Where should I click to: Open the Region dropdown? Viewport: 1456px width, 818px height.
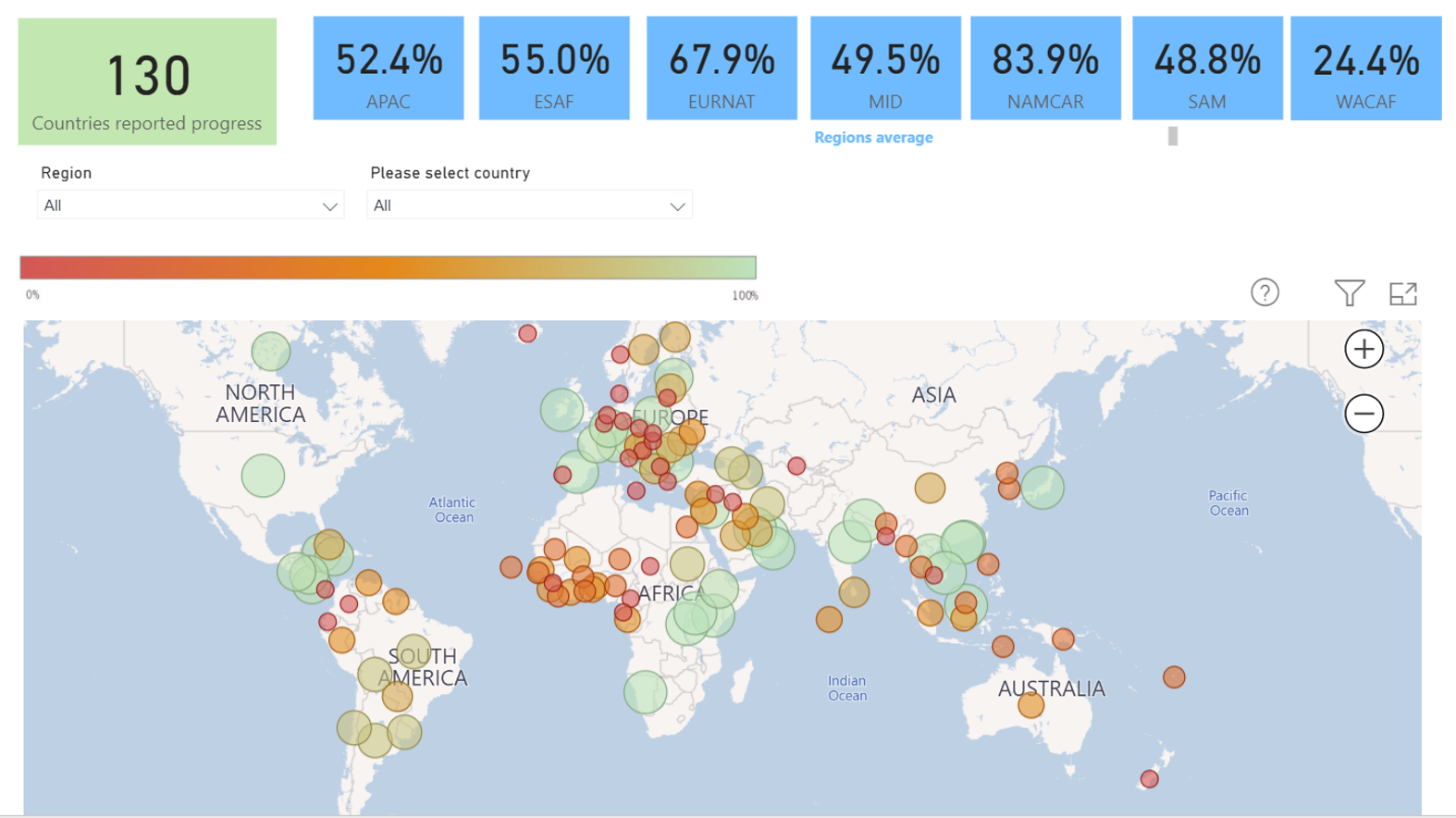coord(190,205)
